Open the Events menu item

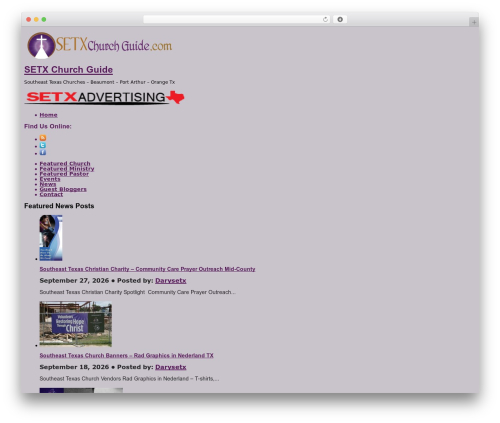[x=50, y=179]
